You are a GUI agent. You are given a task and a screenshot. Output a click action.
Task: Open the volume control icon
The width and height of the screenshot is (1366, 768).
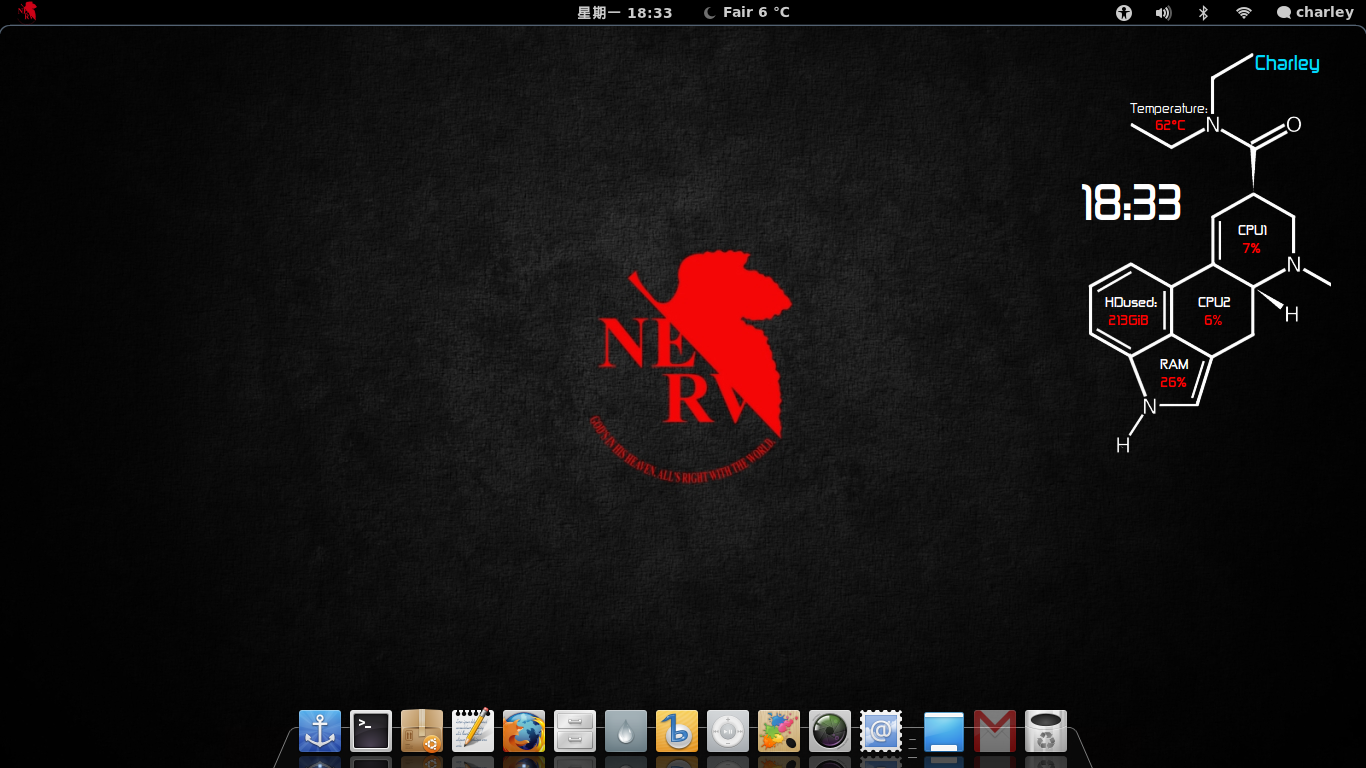(x=1163, y=13)
